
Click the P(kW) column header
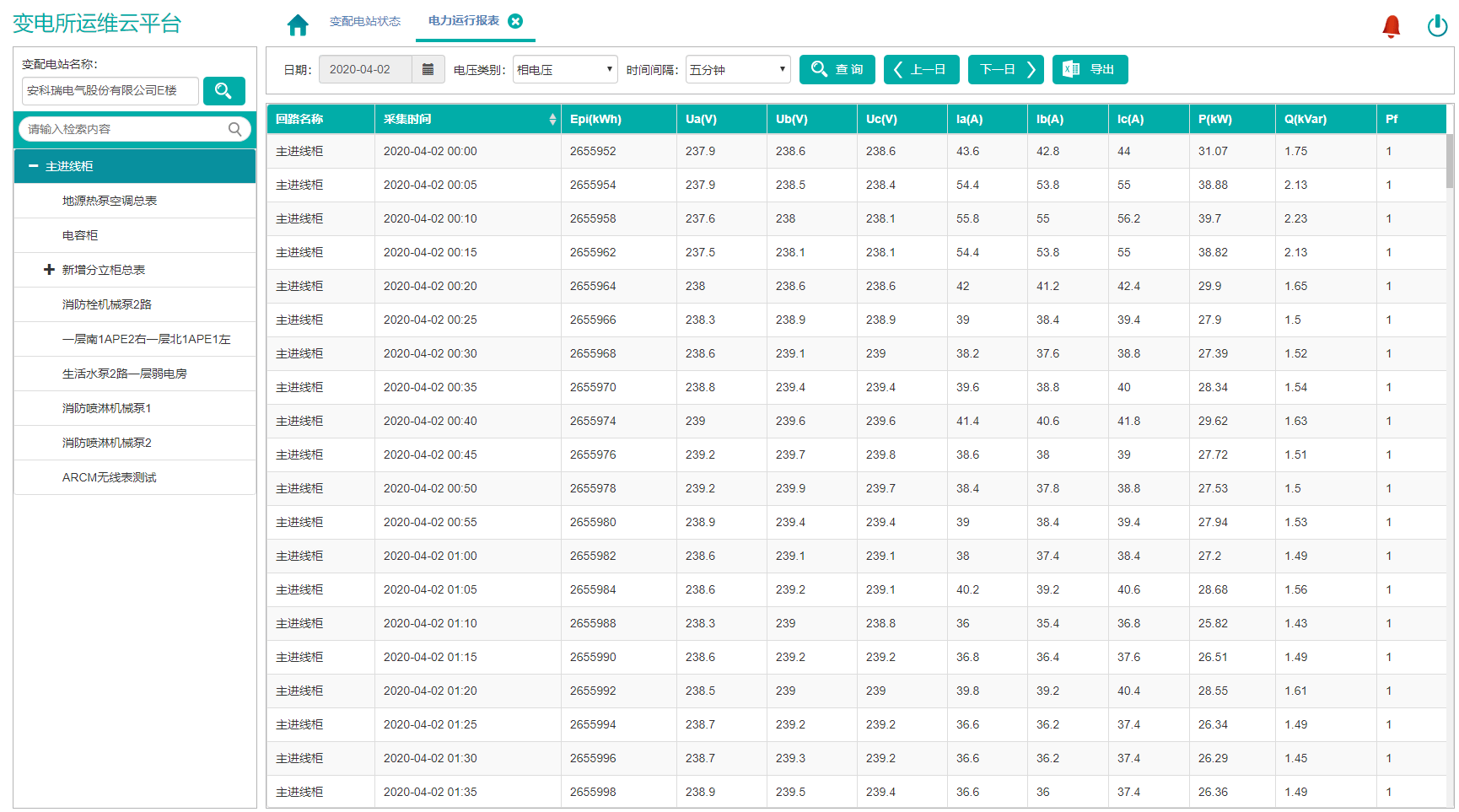(1232, 119)
